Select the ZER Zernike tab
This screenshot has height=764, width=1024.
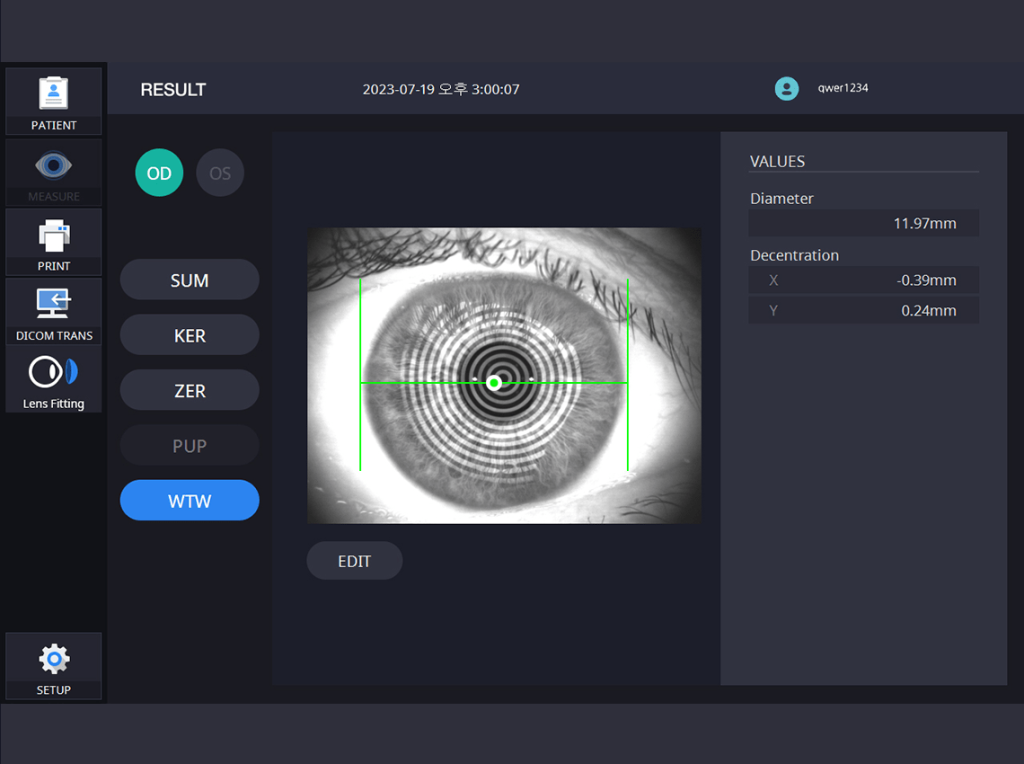[x=189, y=391]
